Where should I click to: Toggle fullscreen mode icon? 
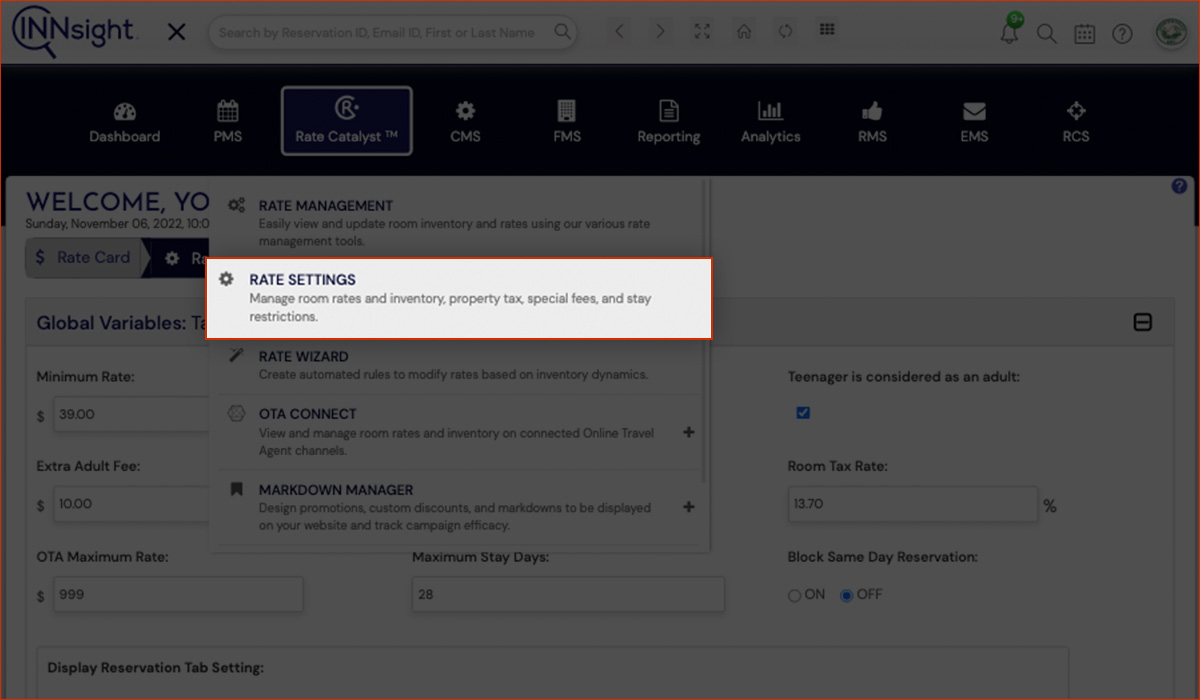point(702,31)
